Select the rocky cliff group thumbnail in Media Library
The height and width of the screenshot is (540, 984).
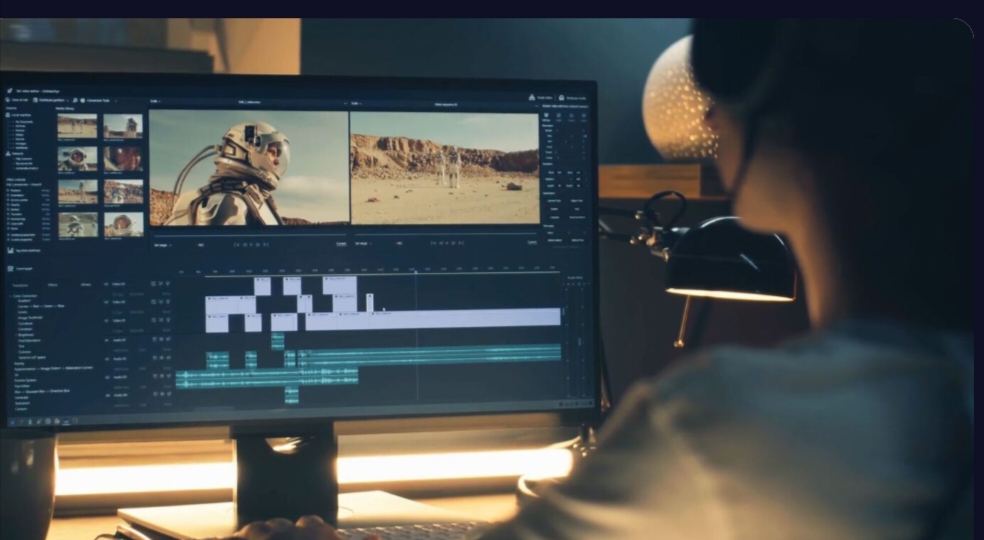(123, 192)
